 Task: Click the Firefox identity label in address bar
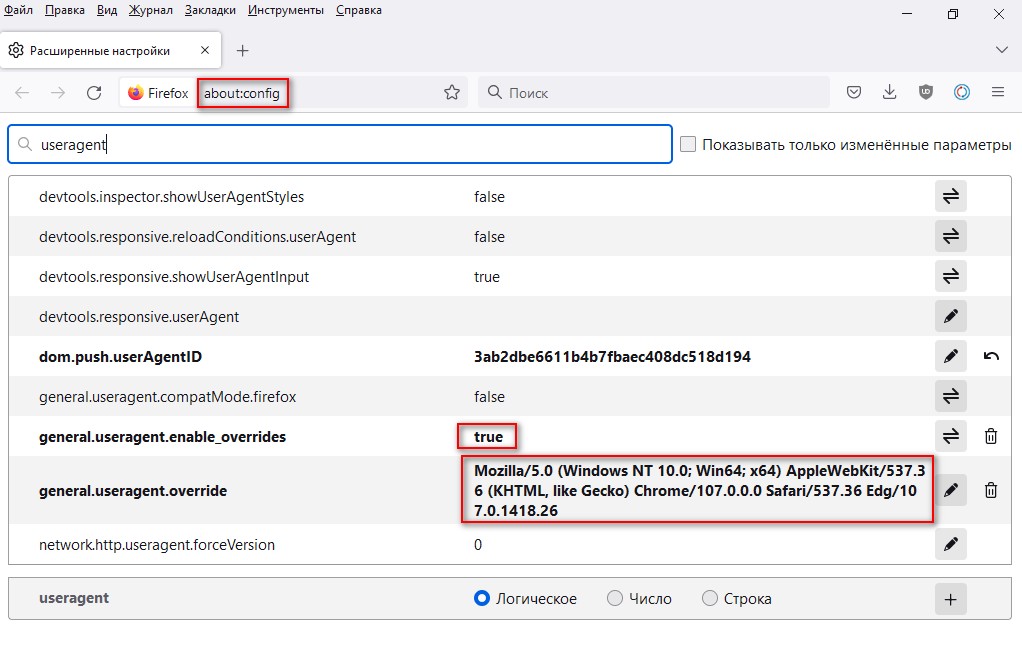158,93
